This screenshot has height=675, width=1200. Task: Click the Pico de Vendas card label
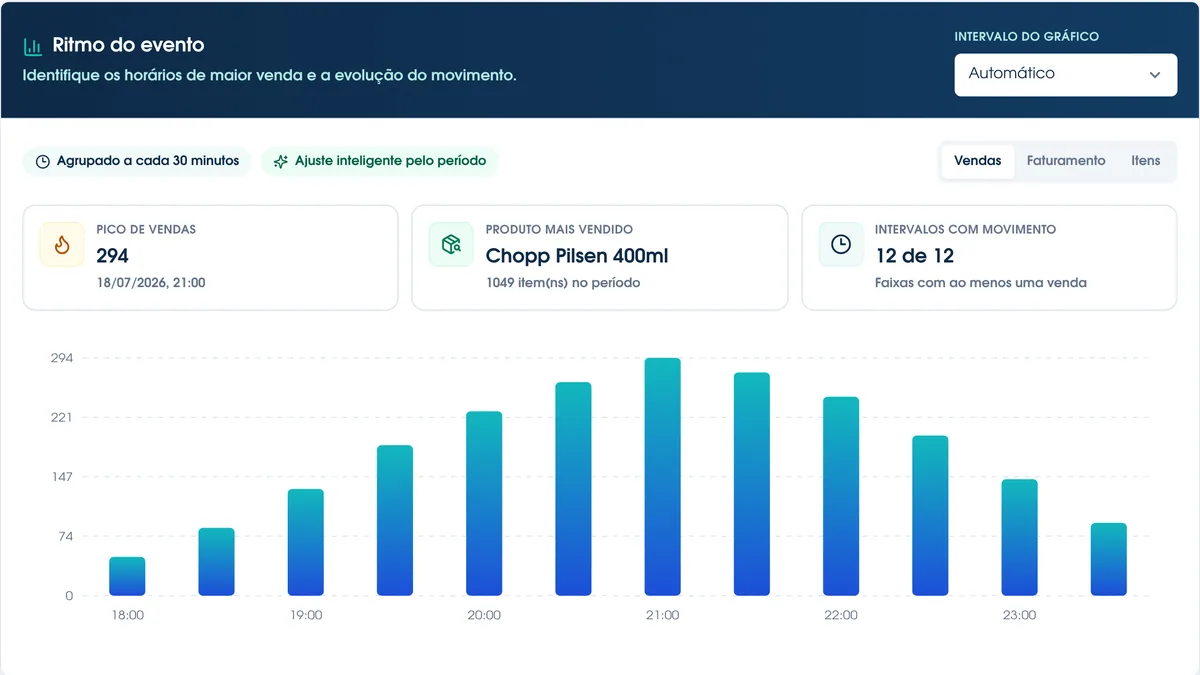(x=146, y=229)
